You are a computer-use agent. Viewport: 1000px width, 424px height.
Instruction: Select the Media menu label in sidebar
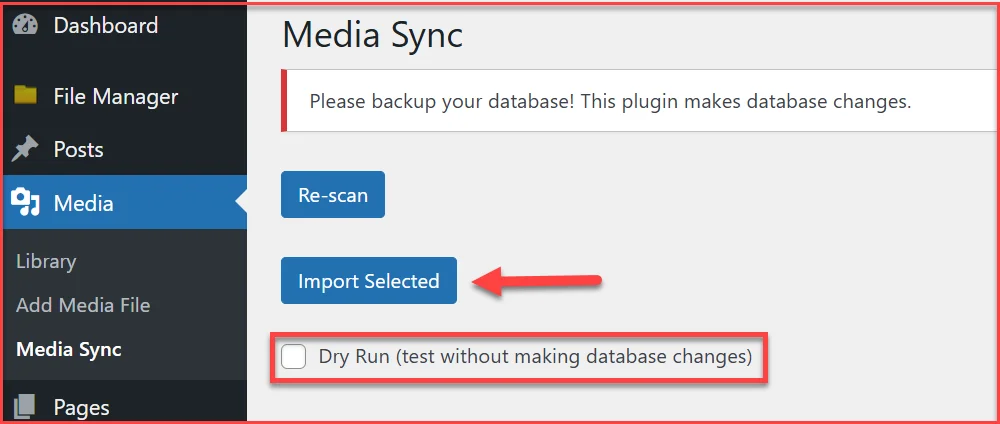click(x=83, y=203)
